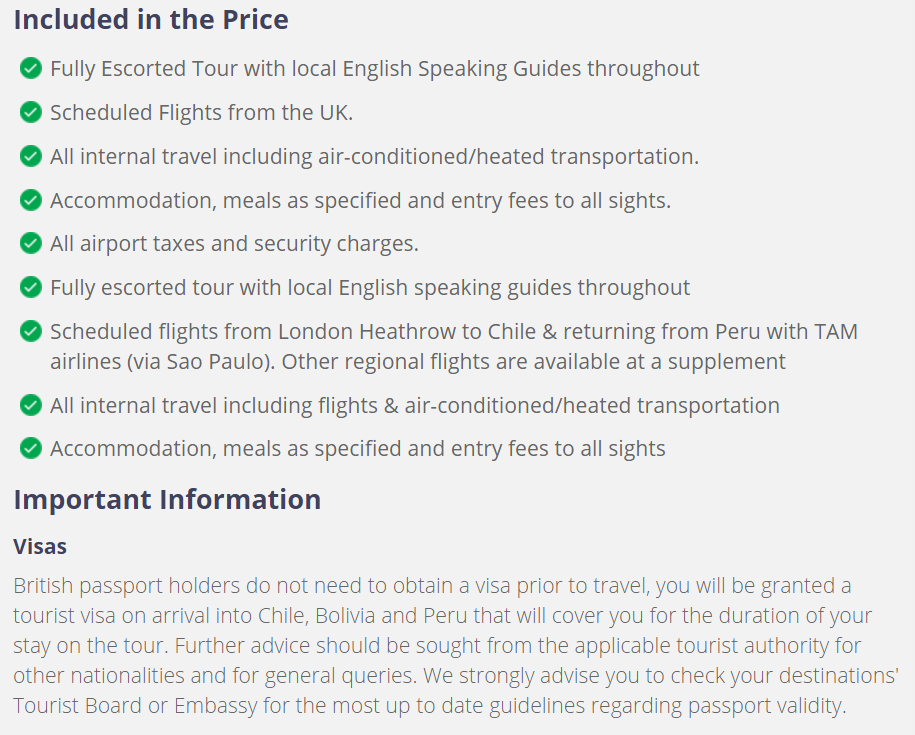915x735 pixels.
Task: Click text Scheduled Flights from the UK.
Action: (201, 113)
